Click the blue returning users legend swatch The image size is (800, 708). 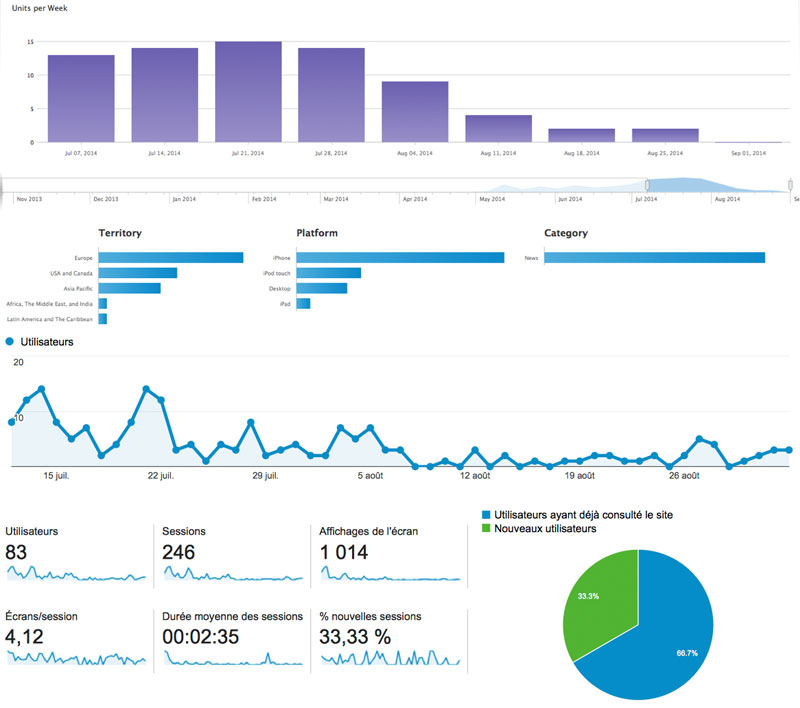point(486,515)
